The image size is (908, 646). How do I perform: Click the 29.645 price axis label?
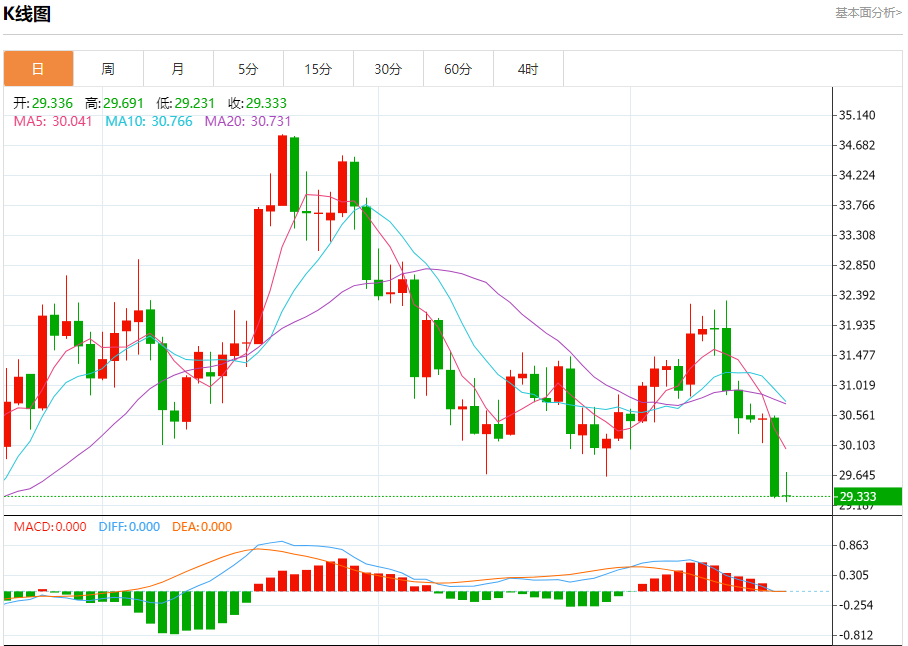857,476
